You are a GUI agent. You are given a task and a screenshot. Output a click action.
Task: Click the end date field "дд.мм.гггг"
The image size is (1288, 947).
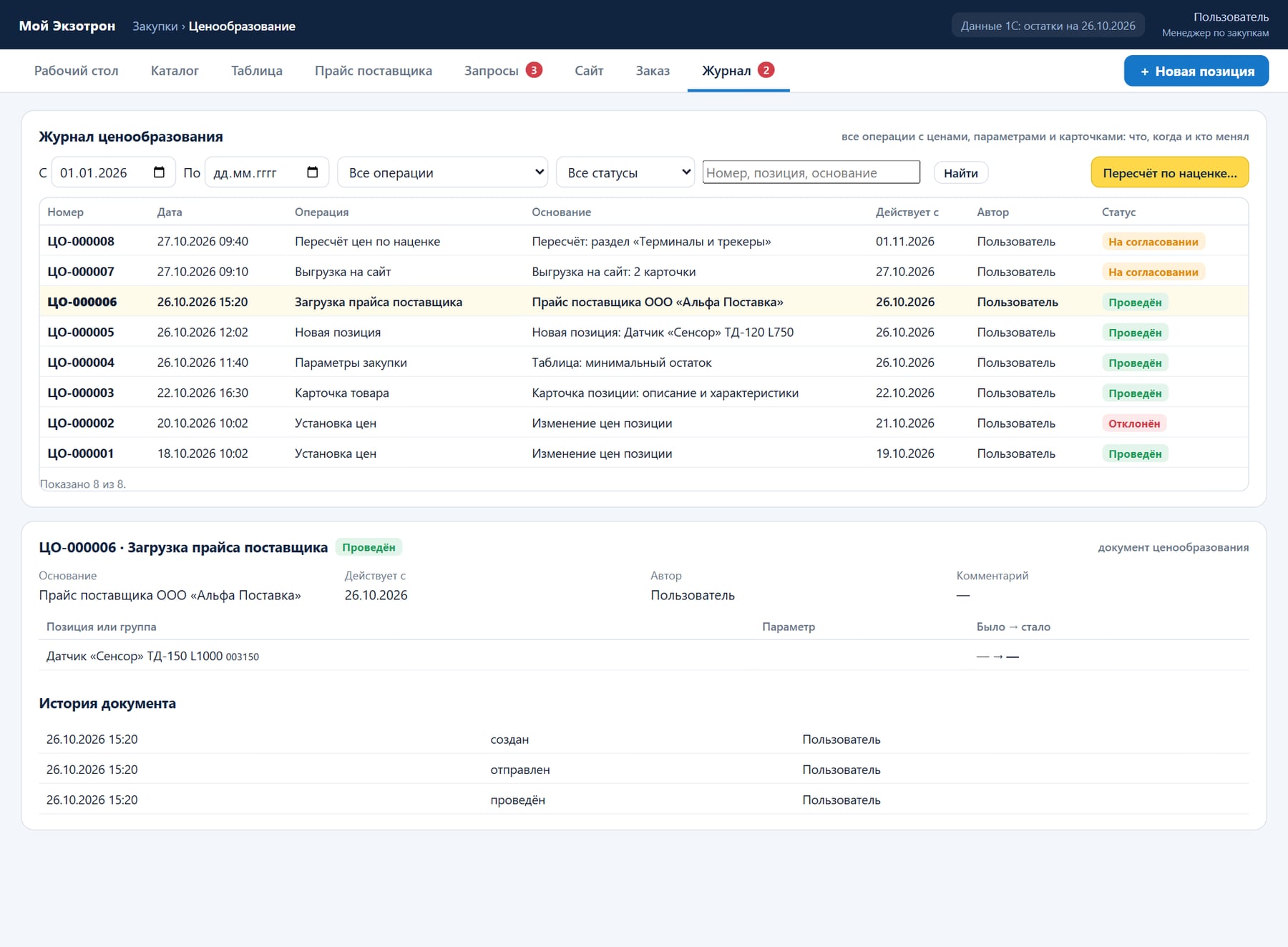267,172
